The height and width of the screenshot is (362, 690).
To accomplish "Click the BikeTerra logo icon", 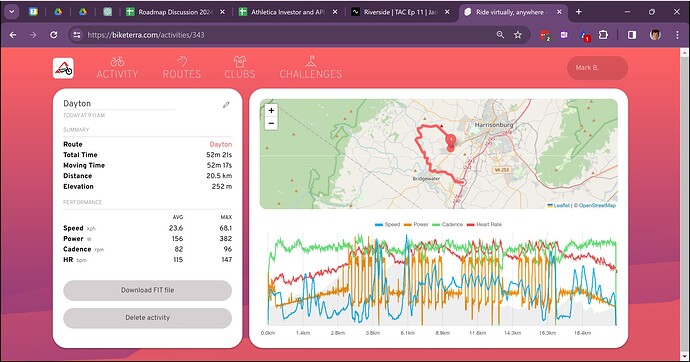I will pyautogui.click(x=63, y=68).
